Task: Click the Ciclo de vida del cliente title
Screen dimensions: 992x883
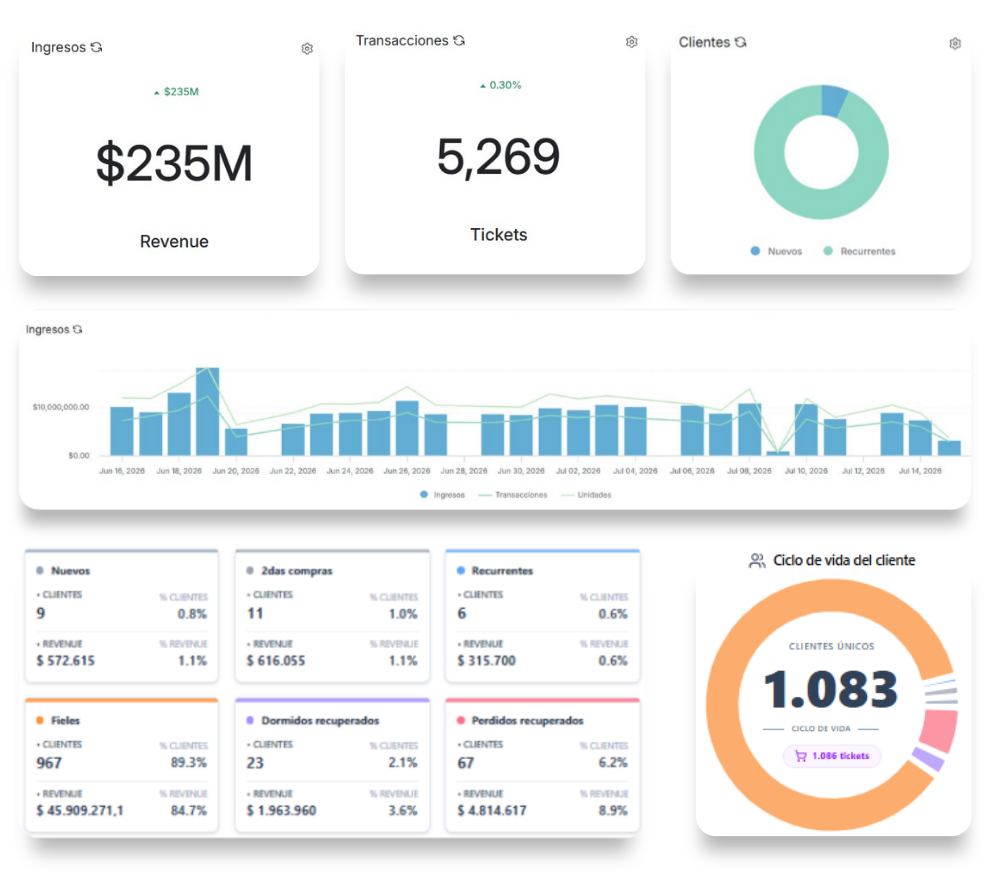Action: click(844, 560)
